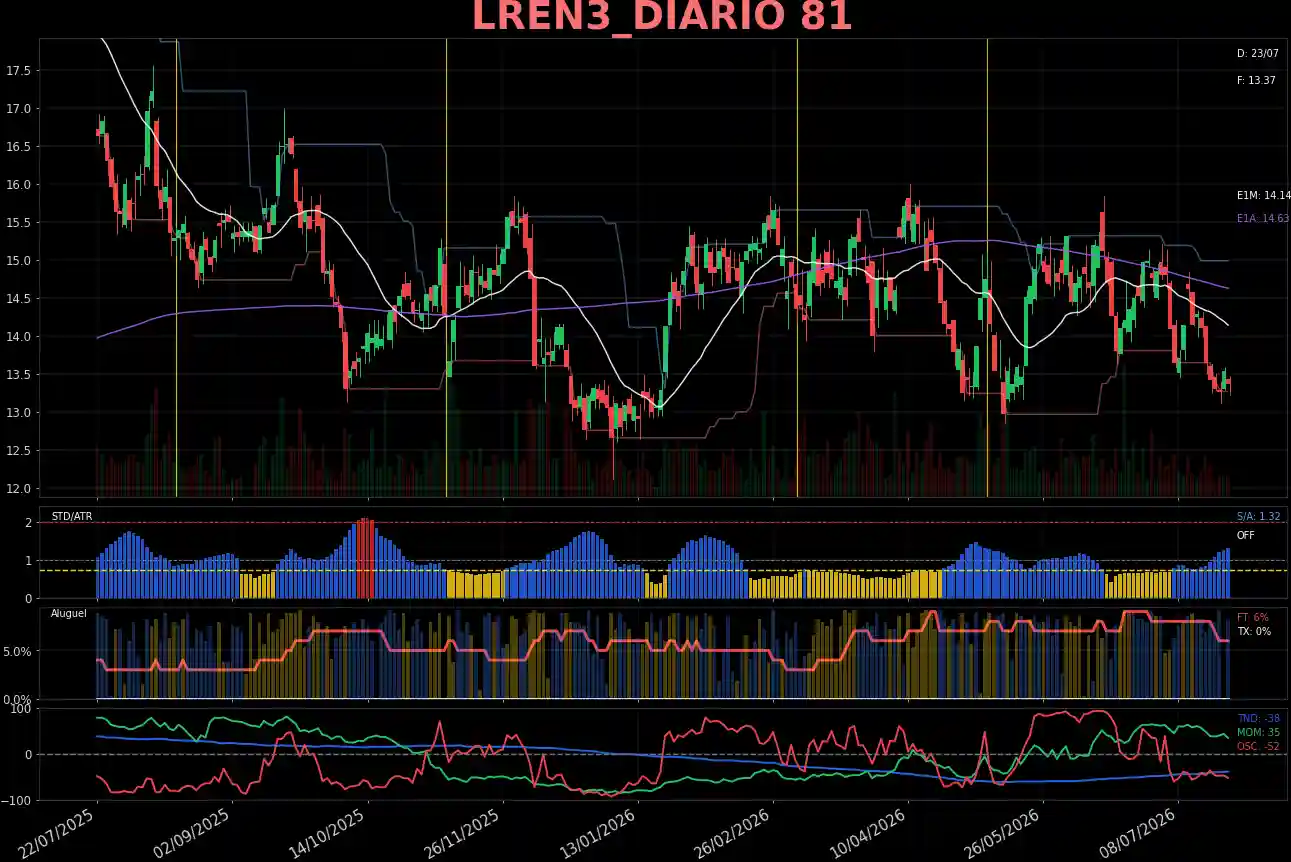Click the OSC: -52 indicator label
This screenshot has height=862, width=1291.
(1258, 747)
